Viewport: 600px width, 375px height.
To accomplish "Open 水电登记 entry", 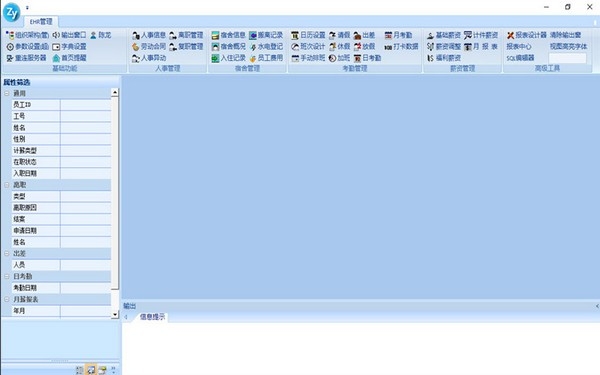I will (x=266, y=47).
